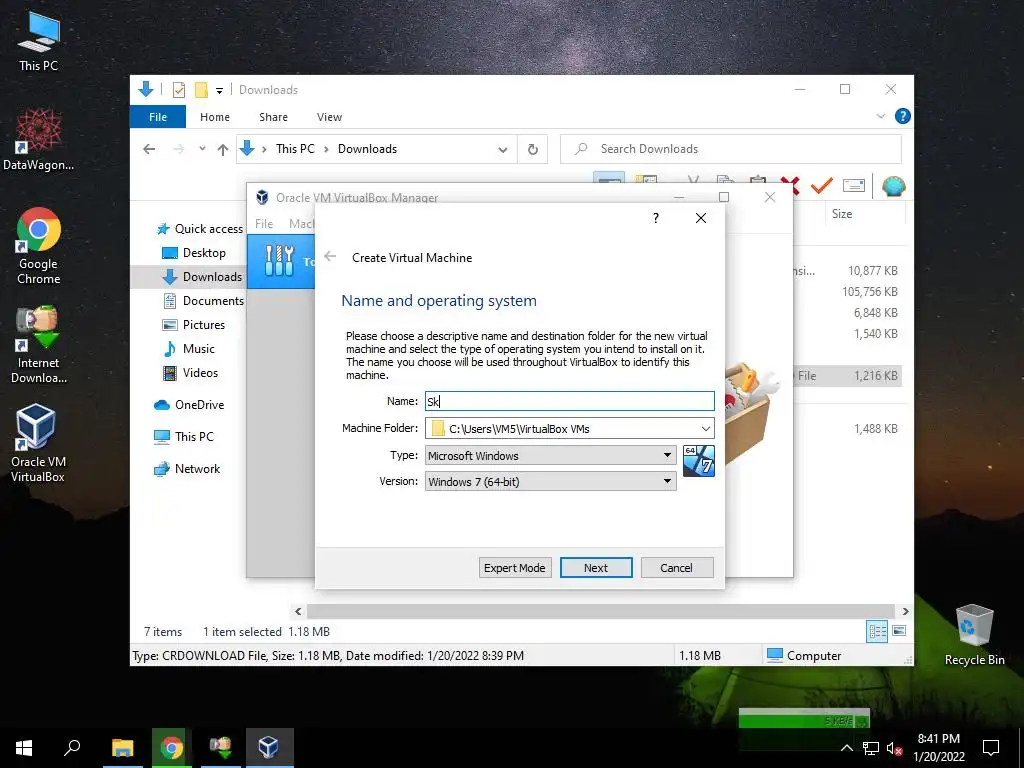Click the properties card toolbar icon
1024x768 pixels.
[x=854, y=186]
